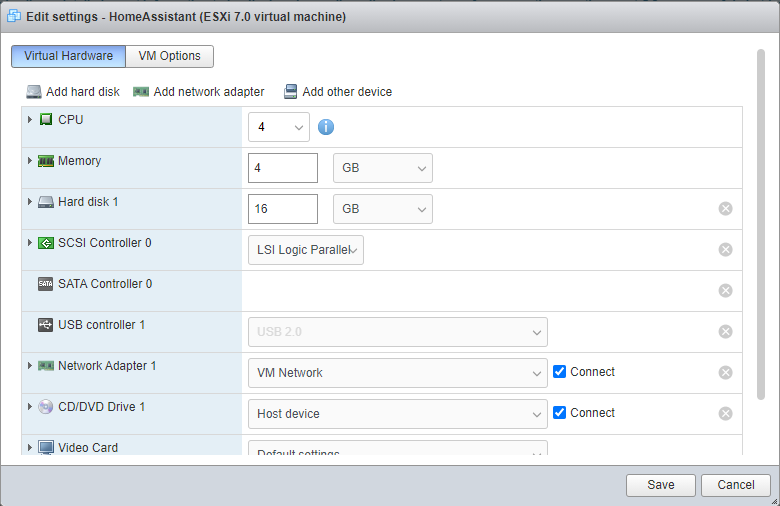Image resolution: width=780 pixels, height=506 pixels.
Task: Click the CD/DVD Drive 1 disc icon
Action: tap(46, 407)
